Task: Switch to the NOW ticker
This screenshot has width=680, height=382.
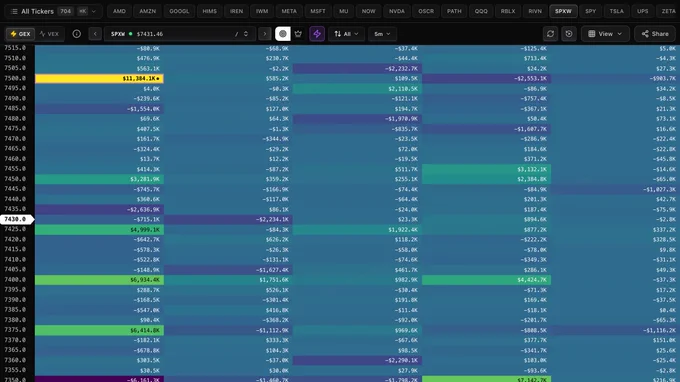Action: (x=369, y=11)
